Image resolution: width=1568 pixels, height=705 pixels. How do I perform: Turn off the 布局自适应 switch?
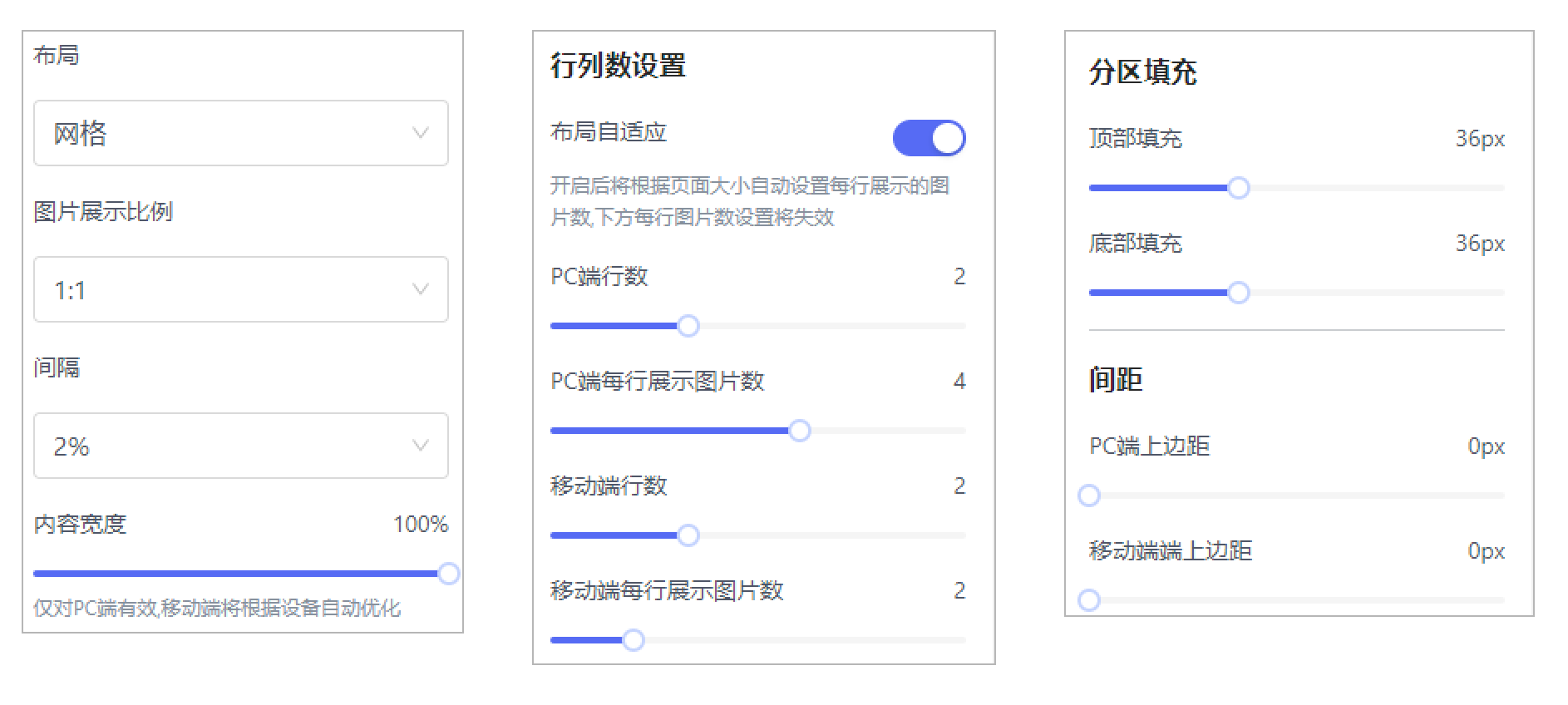click(x=929, y=138)
